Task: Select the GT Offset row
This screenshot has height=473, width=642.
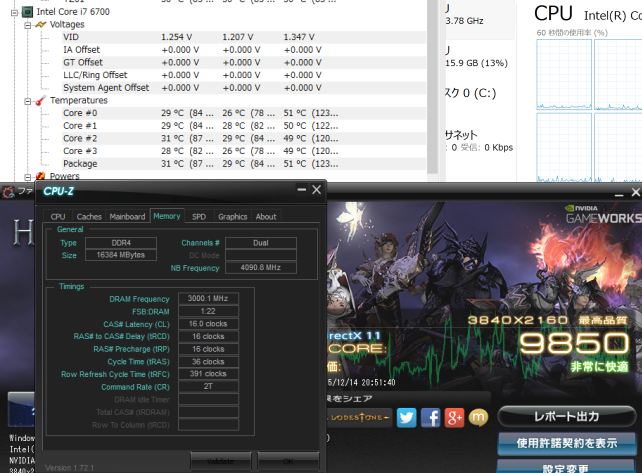Action: 243,63
